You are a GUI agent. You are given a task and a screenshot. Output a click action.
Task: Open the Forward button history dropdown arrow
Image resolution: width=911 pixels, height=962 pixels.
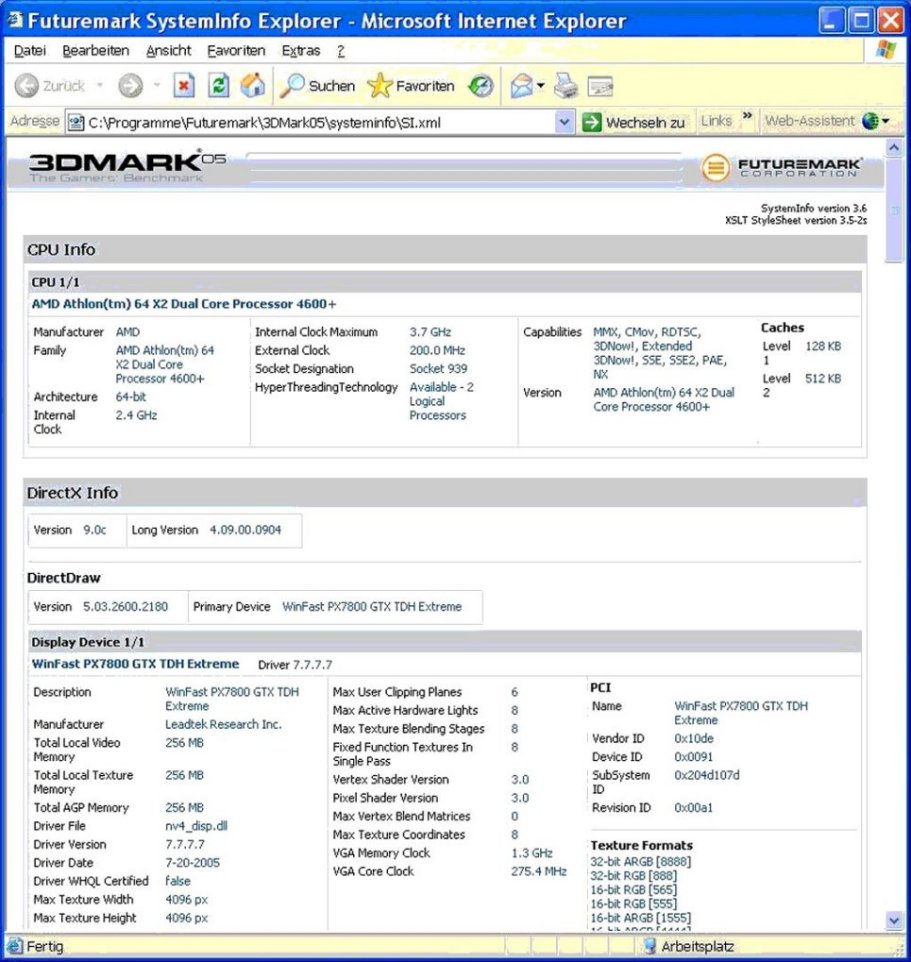click(157, 85)
